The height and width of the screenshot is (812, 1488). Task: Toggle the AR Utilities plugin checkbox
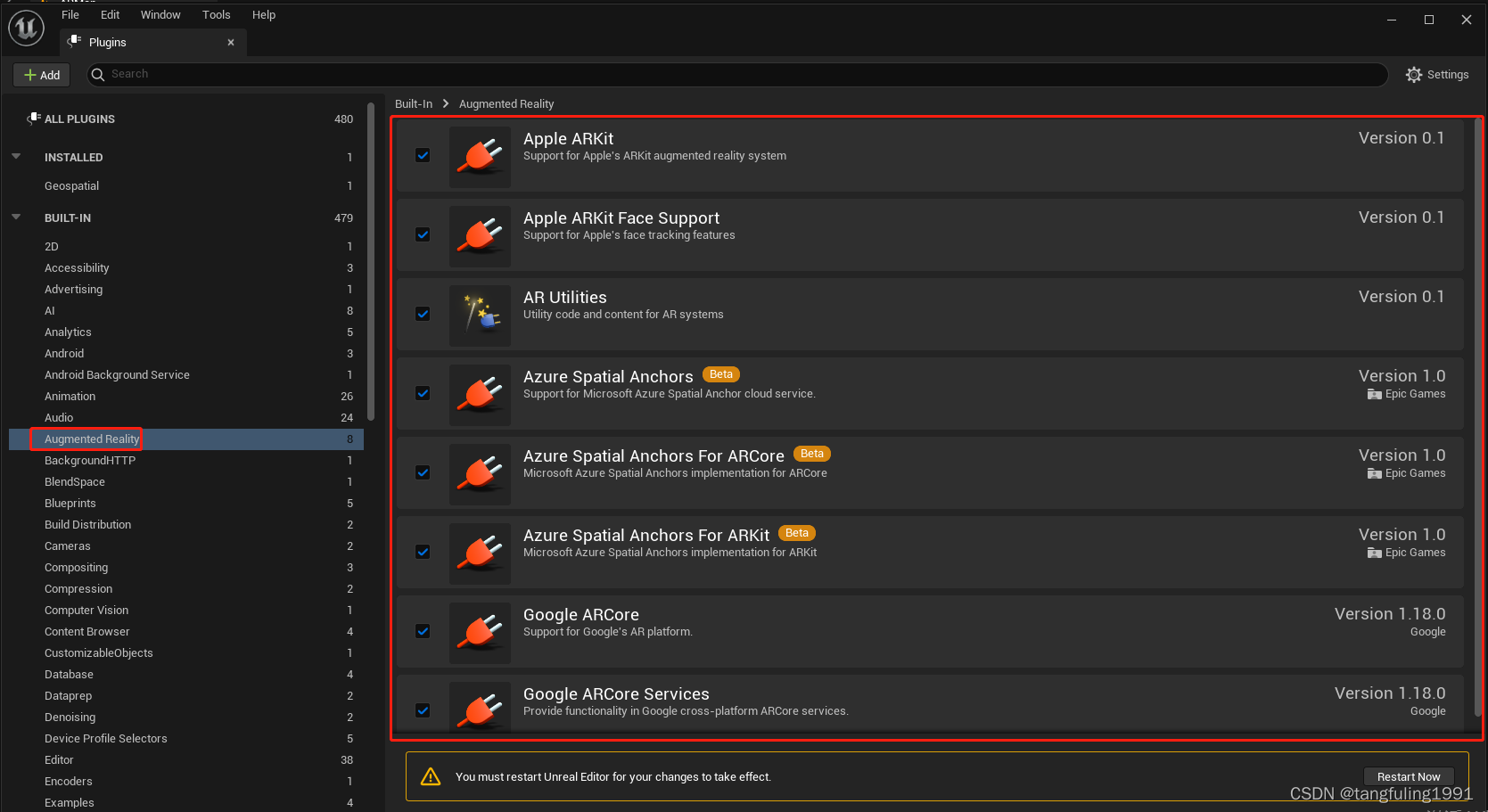click(423, 314)
